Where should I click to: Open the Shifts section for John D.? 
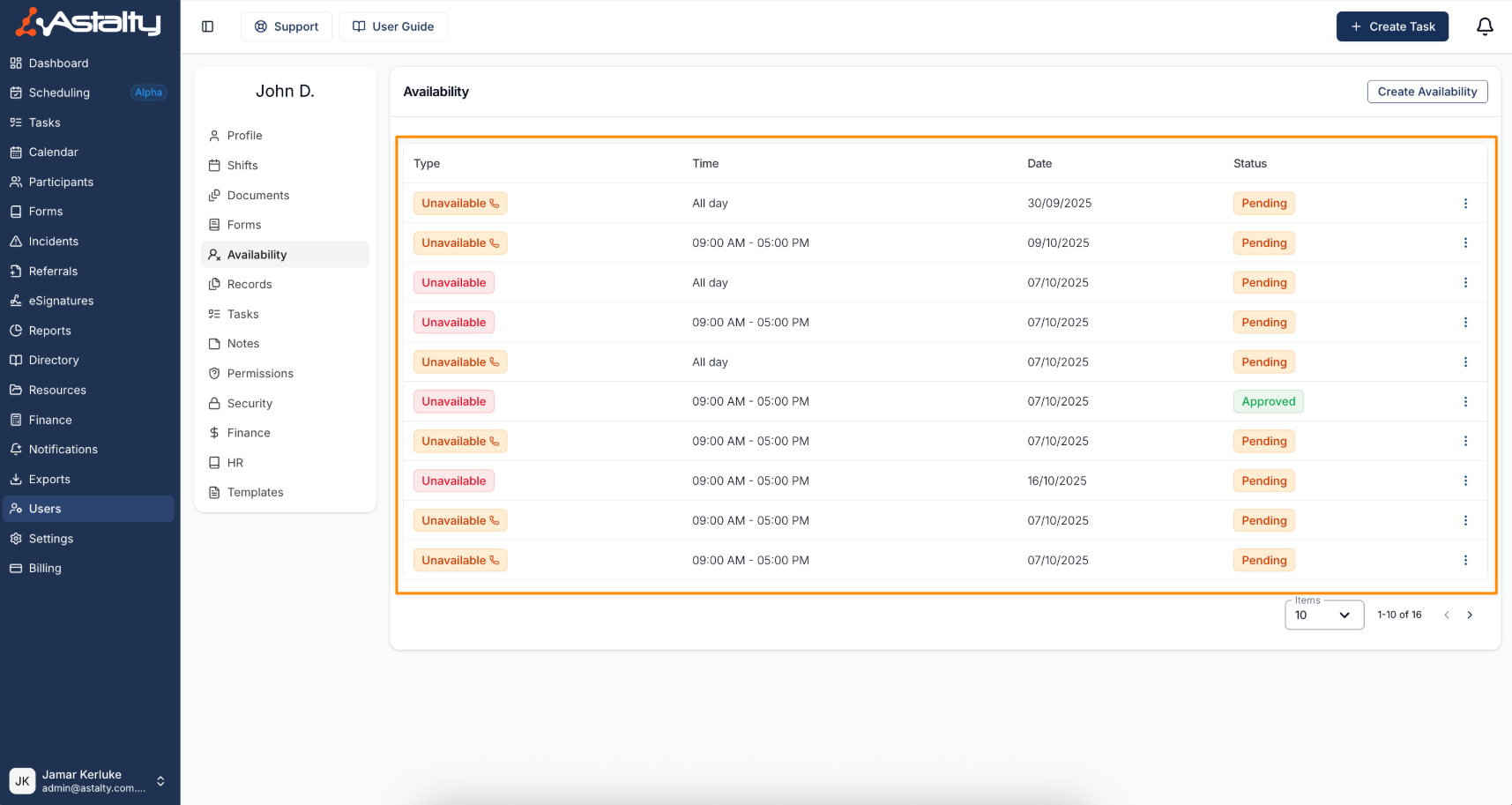(242, 166)
